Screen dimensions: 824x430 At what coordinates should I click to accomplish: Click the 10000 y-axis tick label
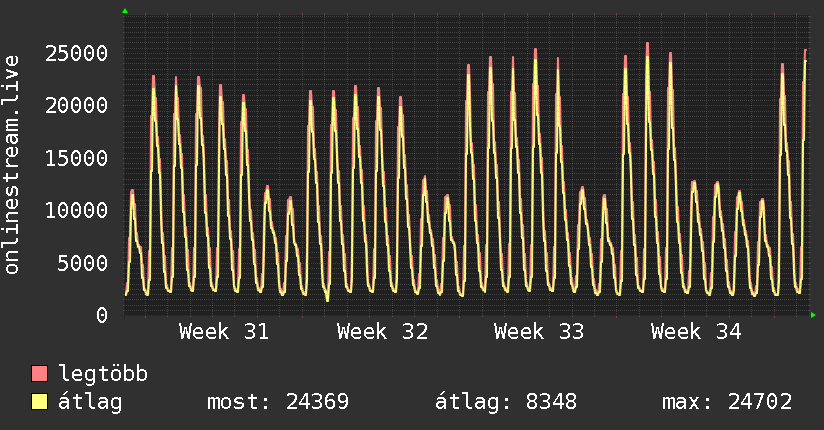click(x=76, y=210)
